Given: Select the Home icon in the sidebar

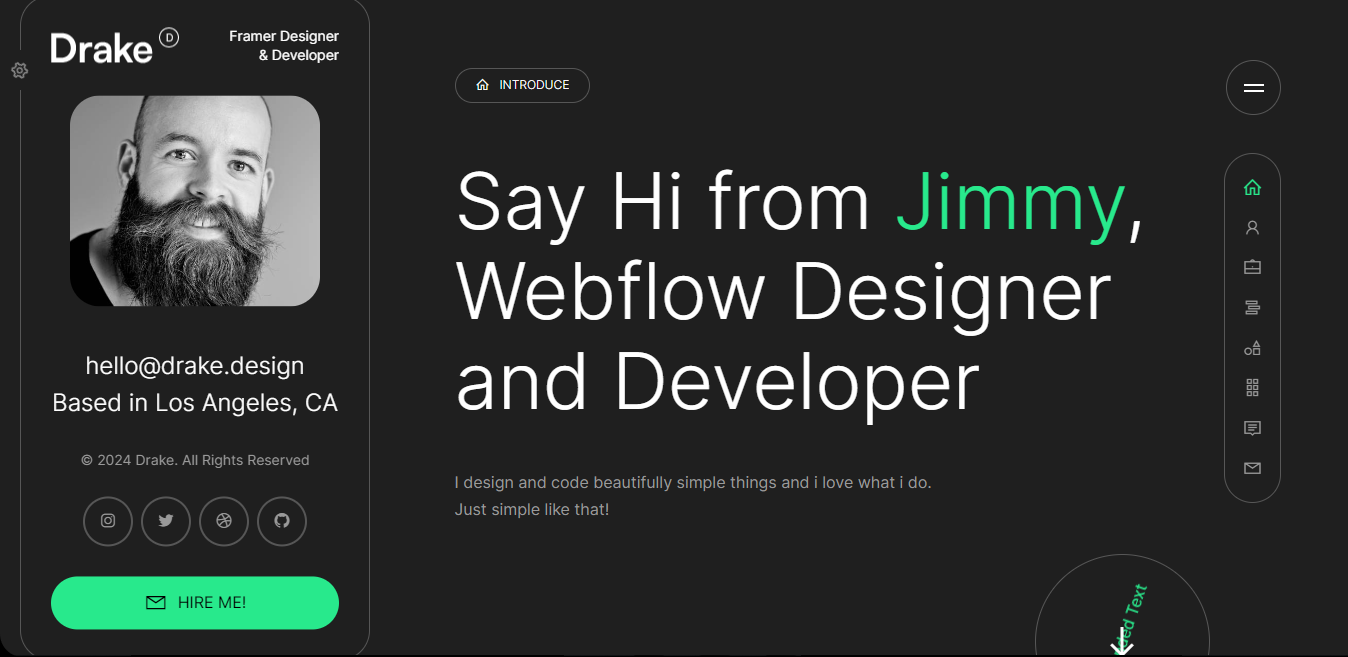Looking at the screenshot, I should (1252, 186).
